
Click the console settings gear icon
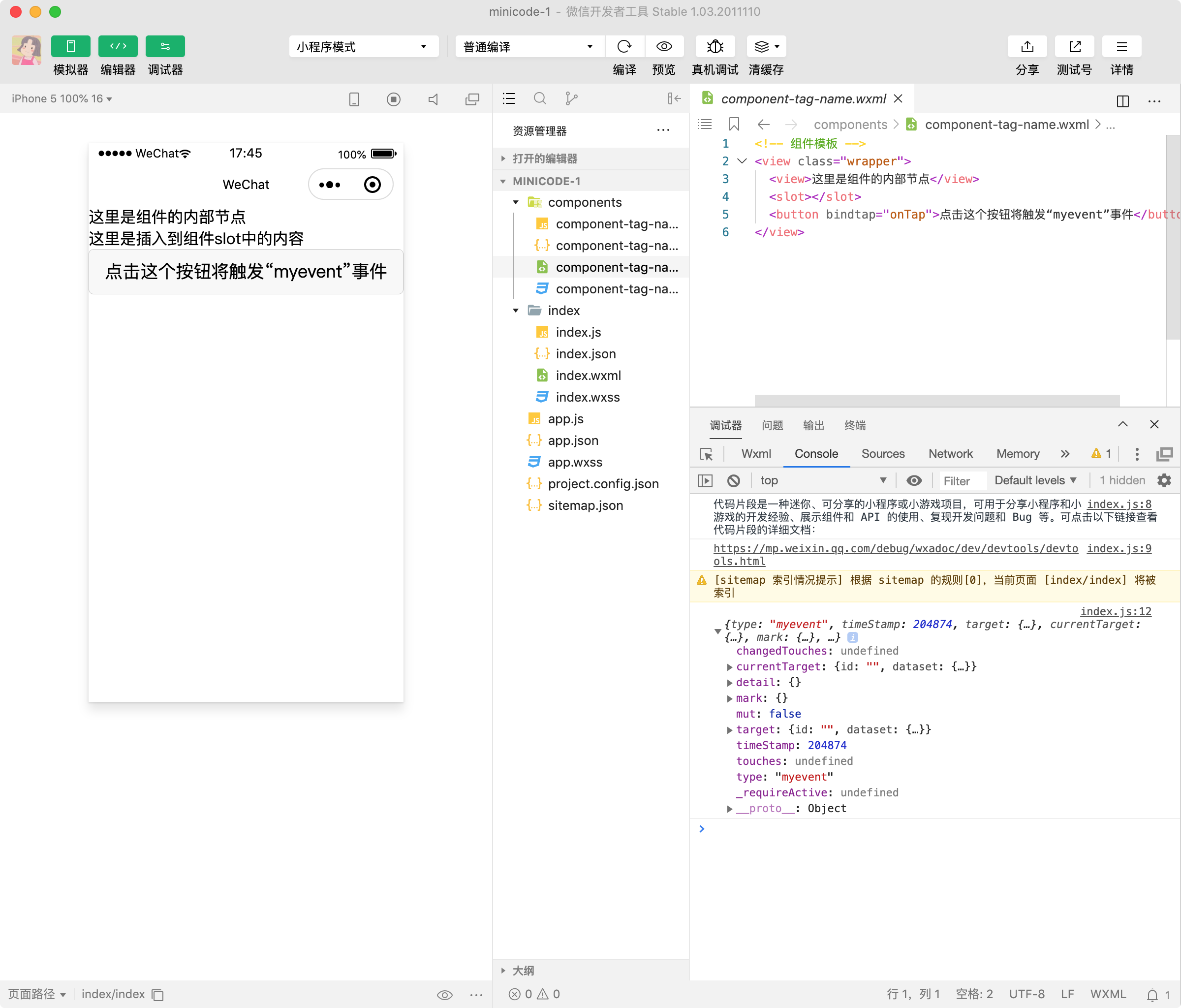(x=1164, y=481)
